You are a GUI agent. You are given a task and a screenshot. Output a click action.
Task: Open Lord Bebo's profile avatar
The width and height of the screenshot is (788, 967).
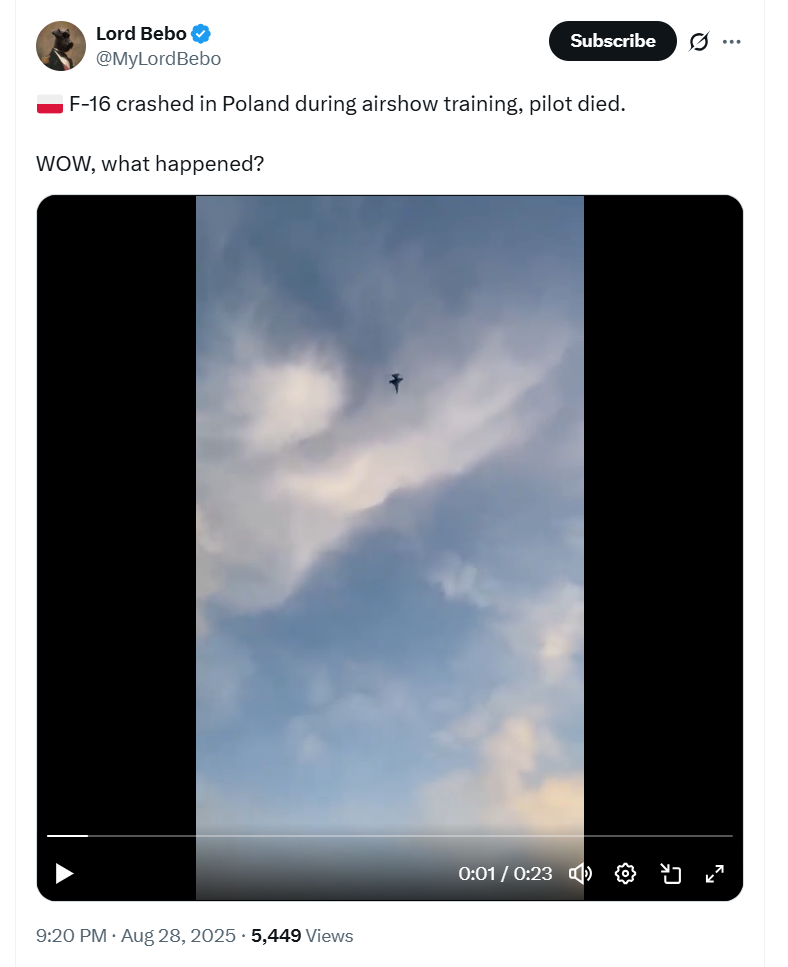click(61, 46)
